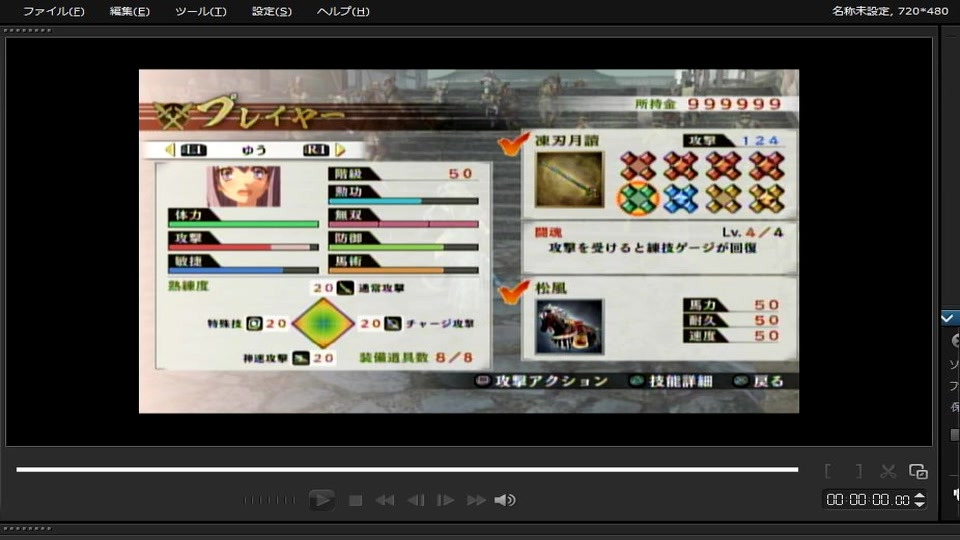This screenshot has height=540, width=960.
Task: Open the 設定(S) menu
Action: [x=272, y=11]
